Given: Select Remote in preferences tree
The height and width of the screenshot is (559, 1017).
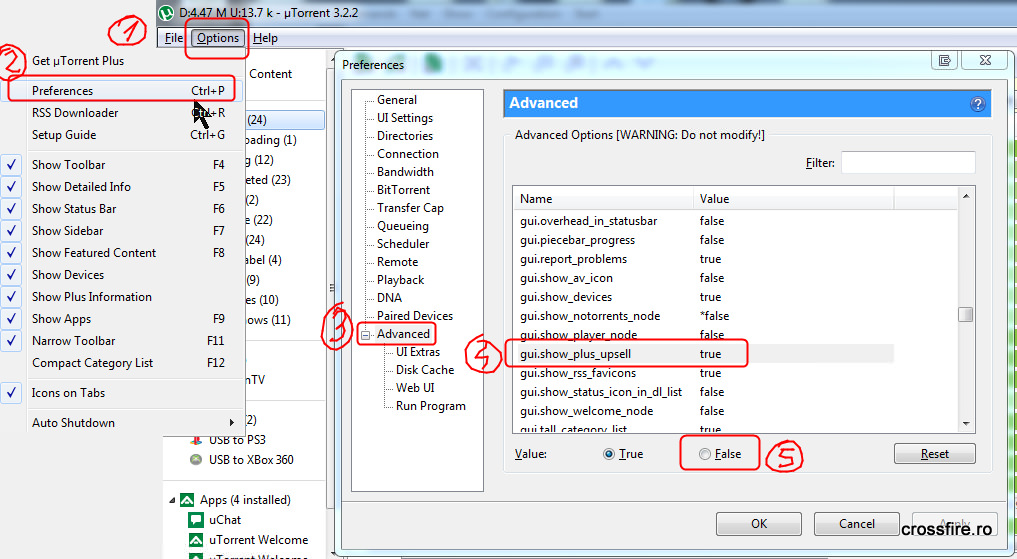Looking at the screenshot, I should point(398,262).
